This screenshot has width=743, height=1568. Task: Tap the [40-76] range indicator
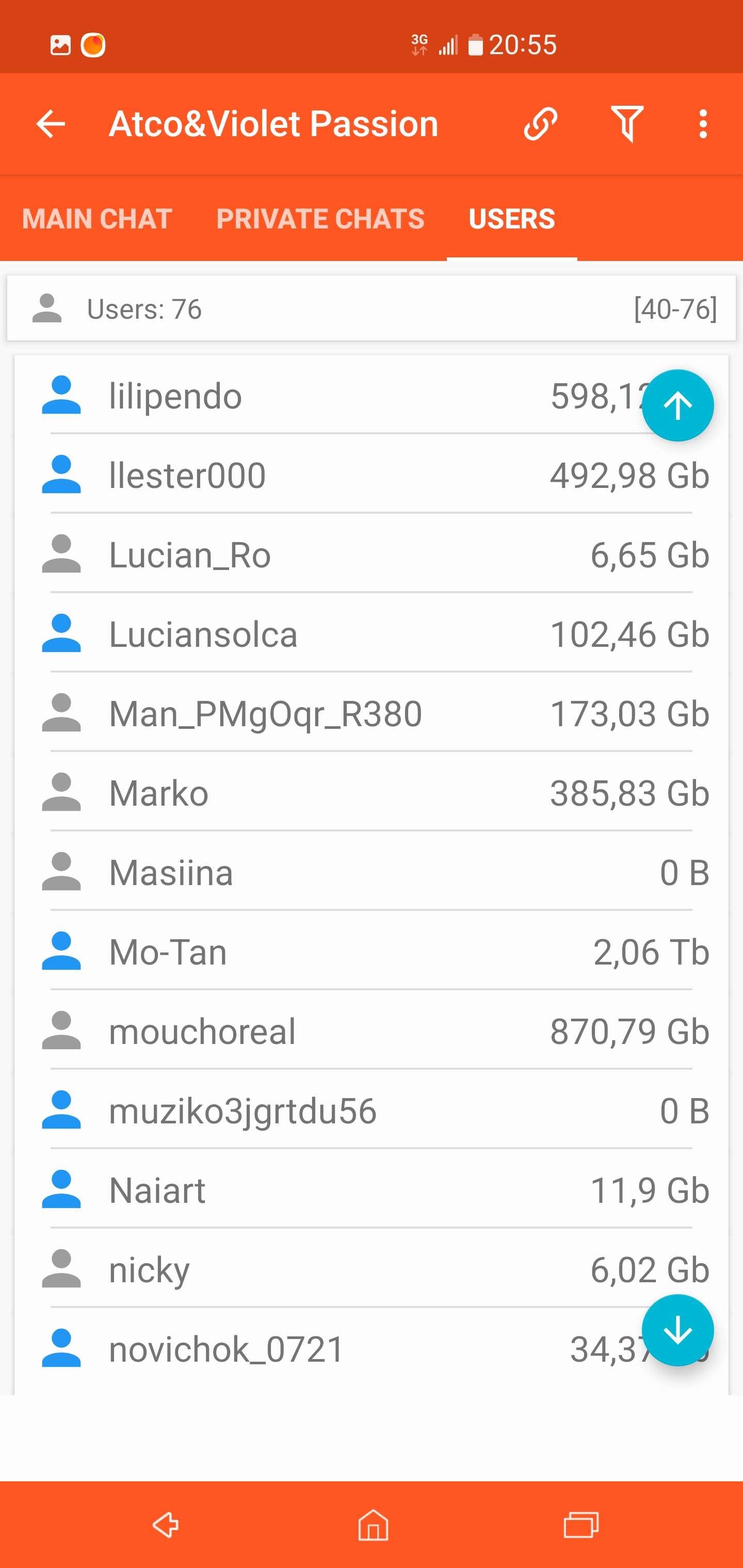pos(675,309)
